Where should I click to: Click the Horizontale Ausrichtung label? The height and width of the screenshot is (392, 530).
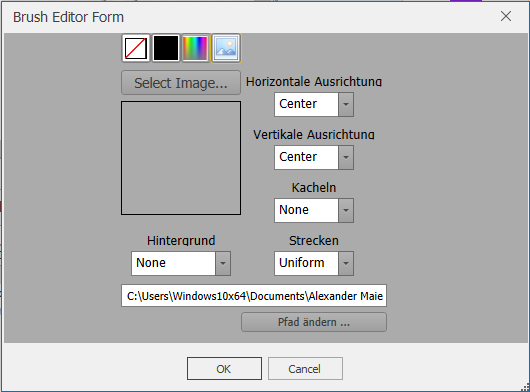click(x=314, y=81)
